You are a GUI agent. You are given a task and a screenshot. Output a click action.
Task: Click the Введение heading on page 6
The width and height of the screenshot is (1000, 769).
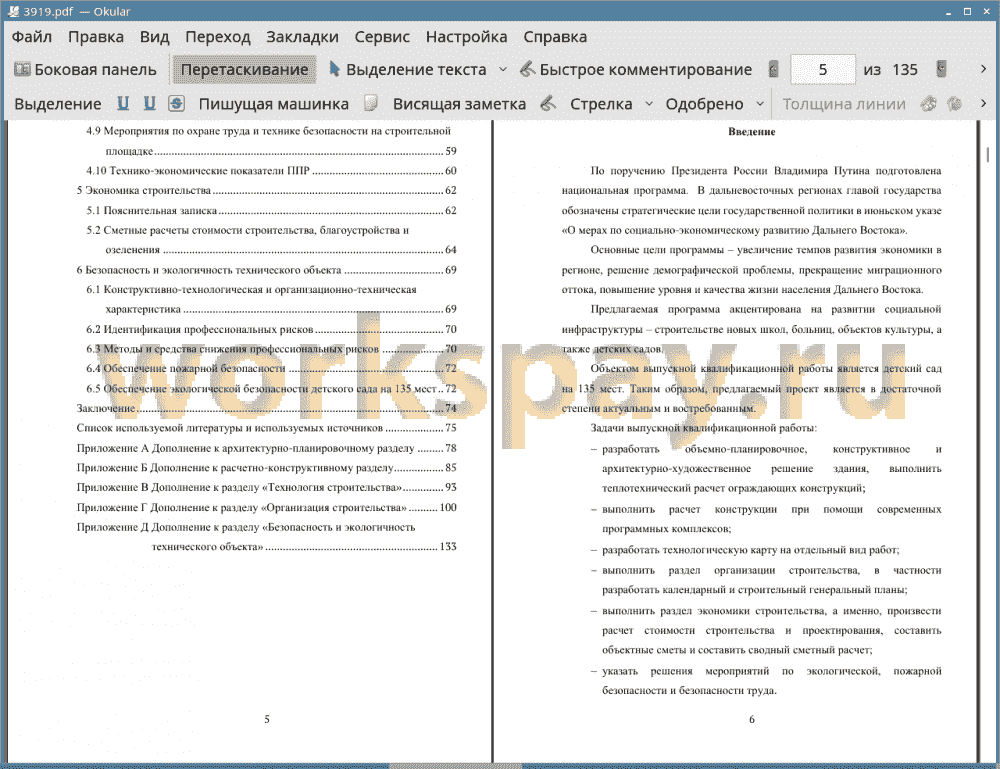pos(751,131)
